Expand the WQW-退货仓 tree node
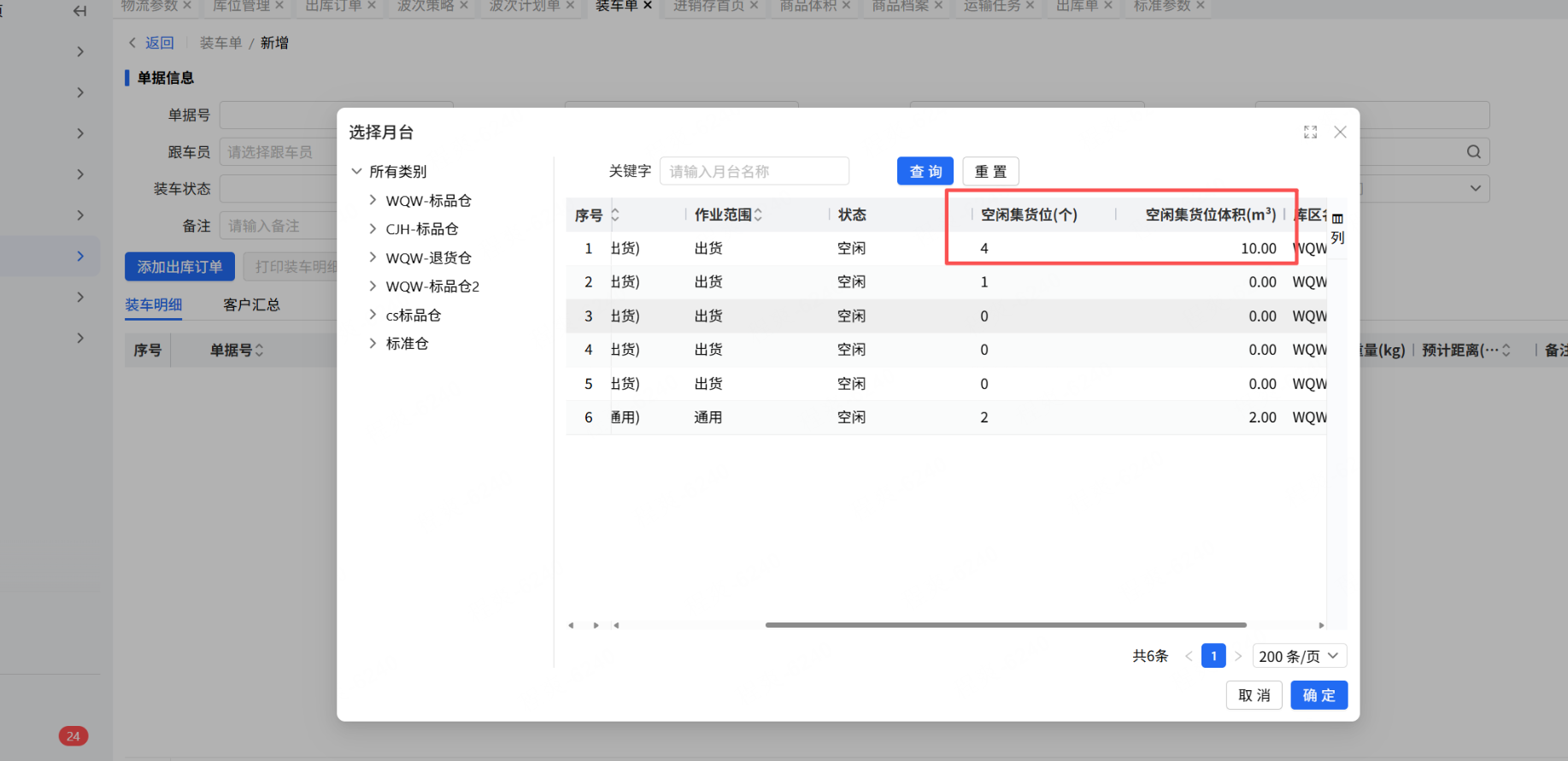Image resolution: width=1568 pixels, height=761 pixels. [x=373, y=257]
